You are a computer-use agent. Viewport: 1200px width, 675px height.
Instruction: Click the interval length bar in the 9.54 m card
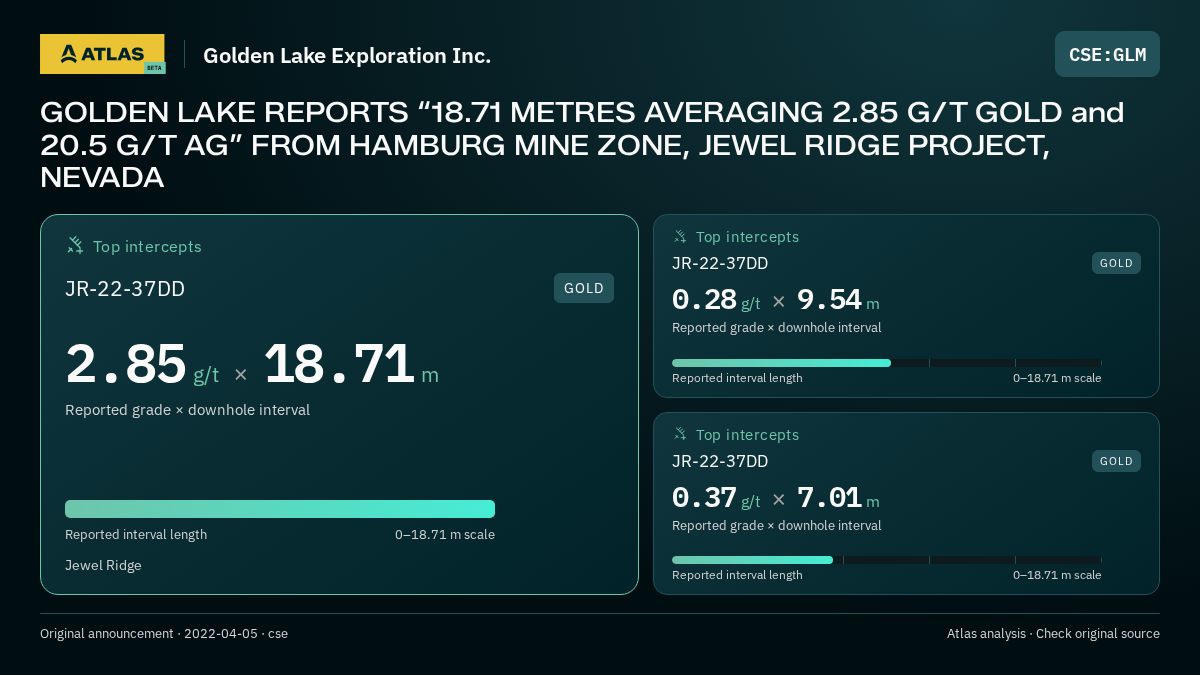886,363
